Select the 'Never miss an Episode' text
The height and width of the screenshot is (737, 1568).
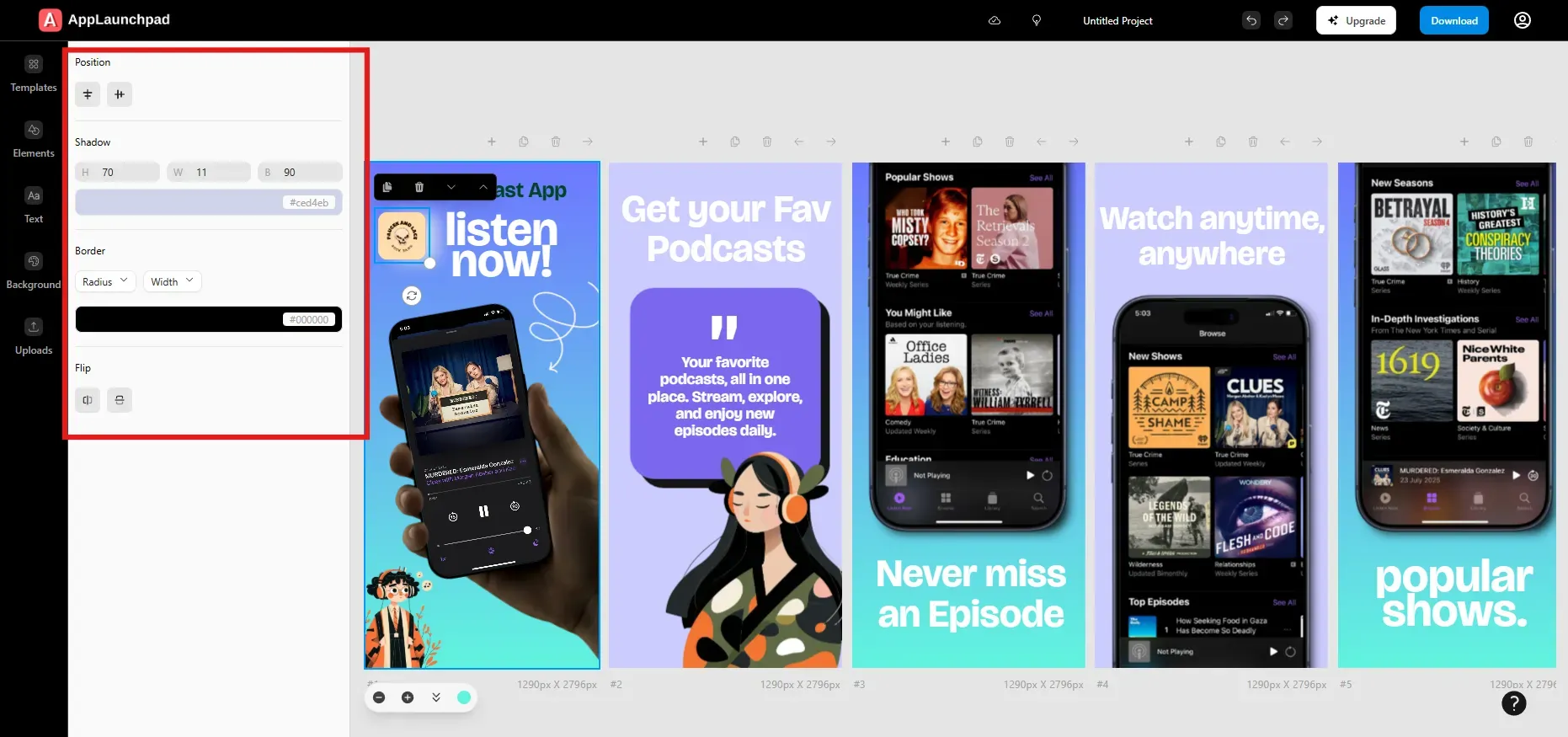pyautogui.click(x=970, y=594)
